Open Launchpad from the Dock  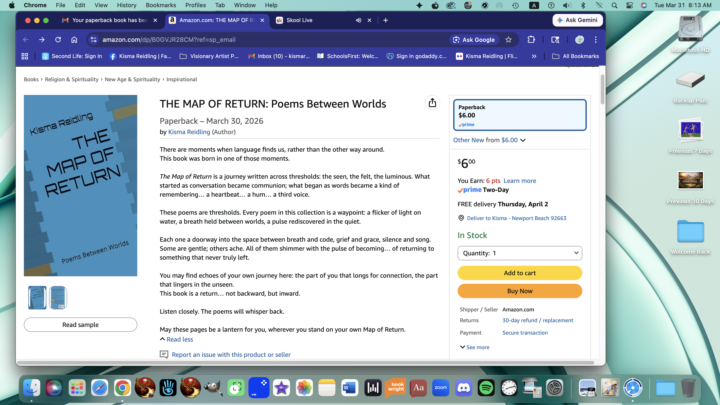coord(77,388)
